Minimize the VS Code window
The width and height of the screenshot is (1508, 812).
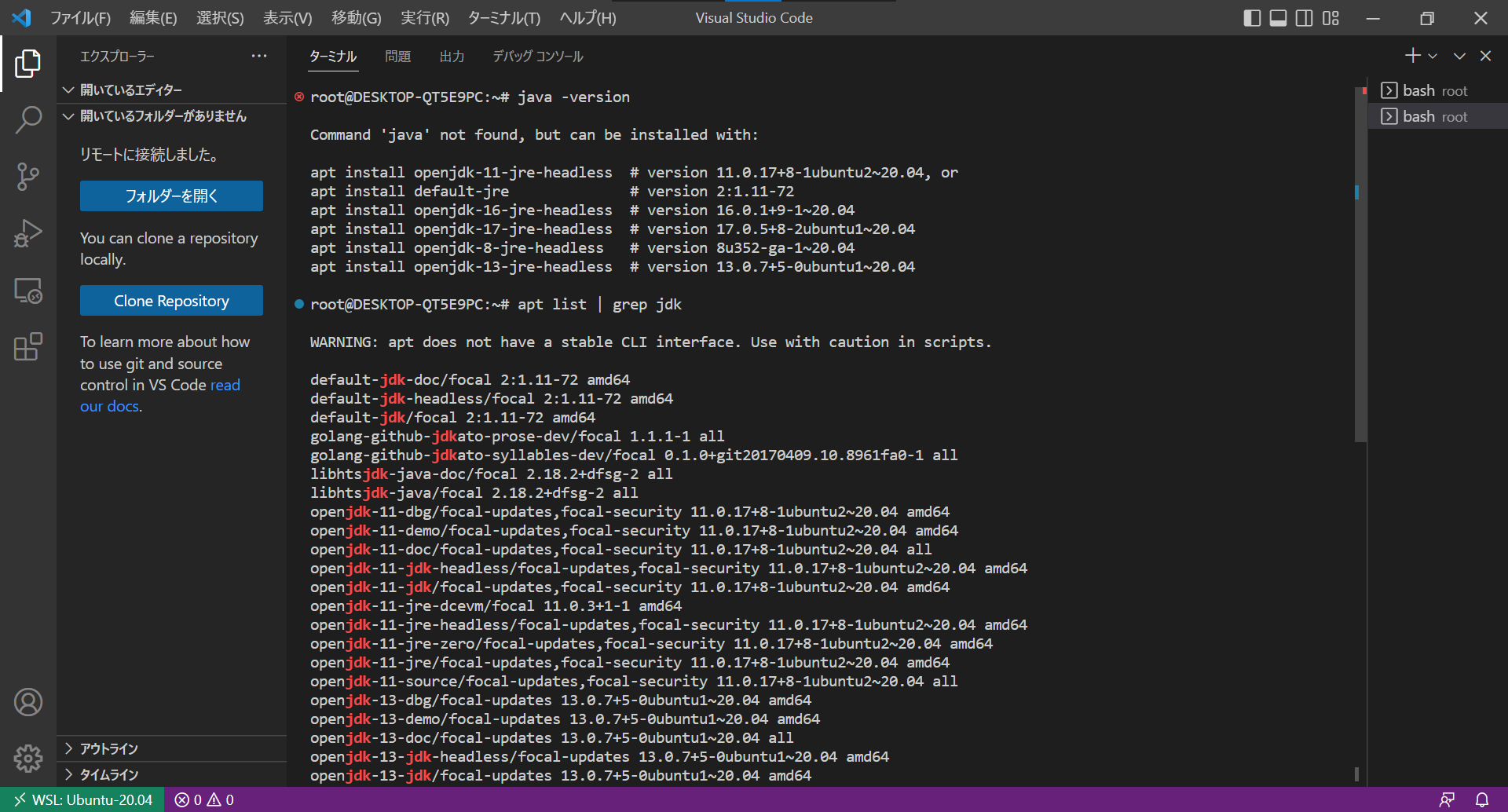(x=1373, y=17)
